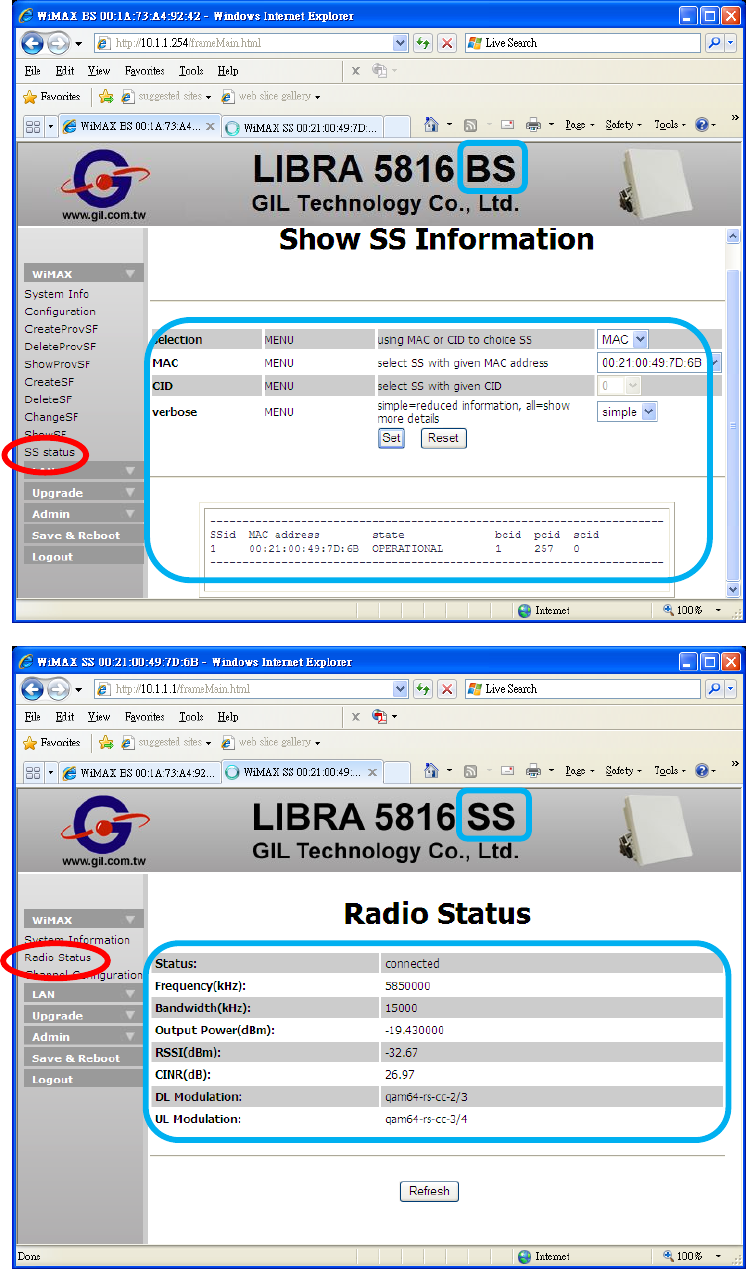Screen dimensions: 746x1269
Task: Open View menu in SS window
Action: click(99, 717)
